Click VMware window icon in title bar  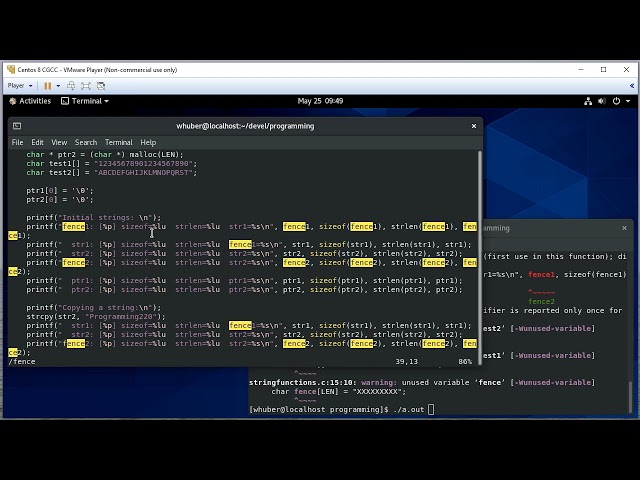click(x=11, y=69)
